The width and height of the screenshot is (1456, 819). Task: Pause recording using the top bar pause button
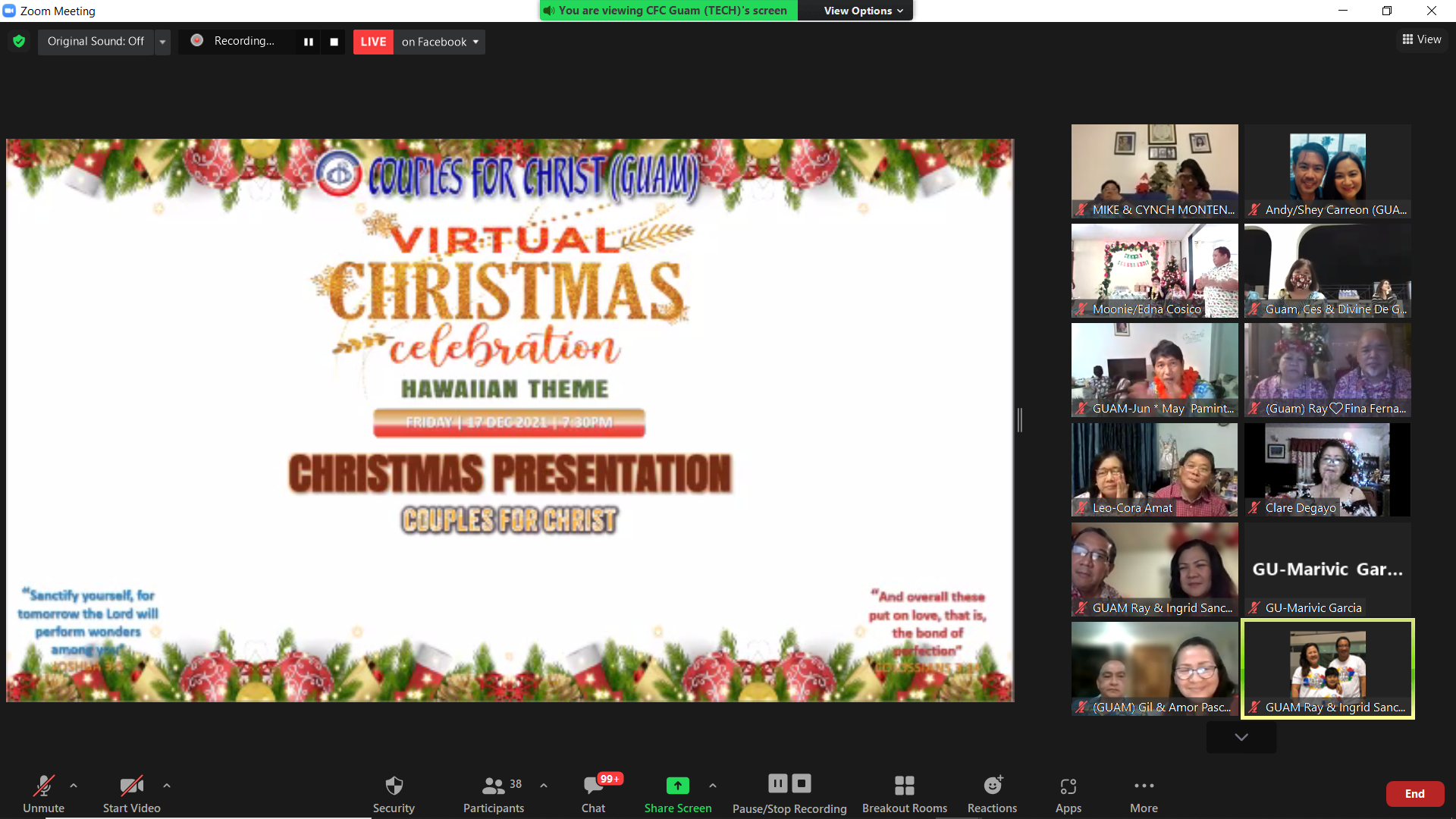(x=308, y=42)
